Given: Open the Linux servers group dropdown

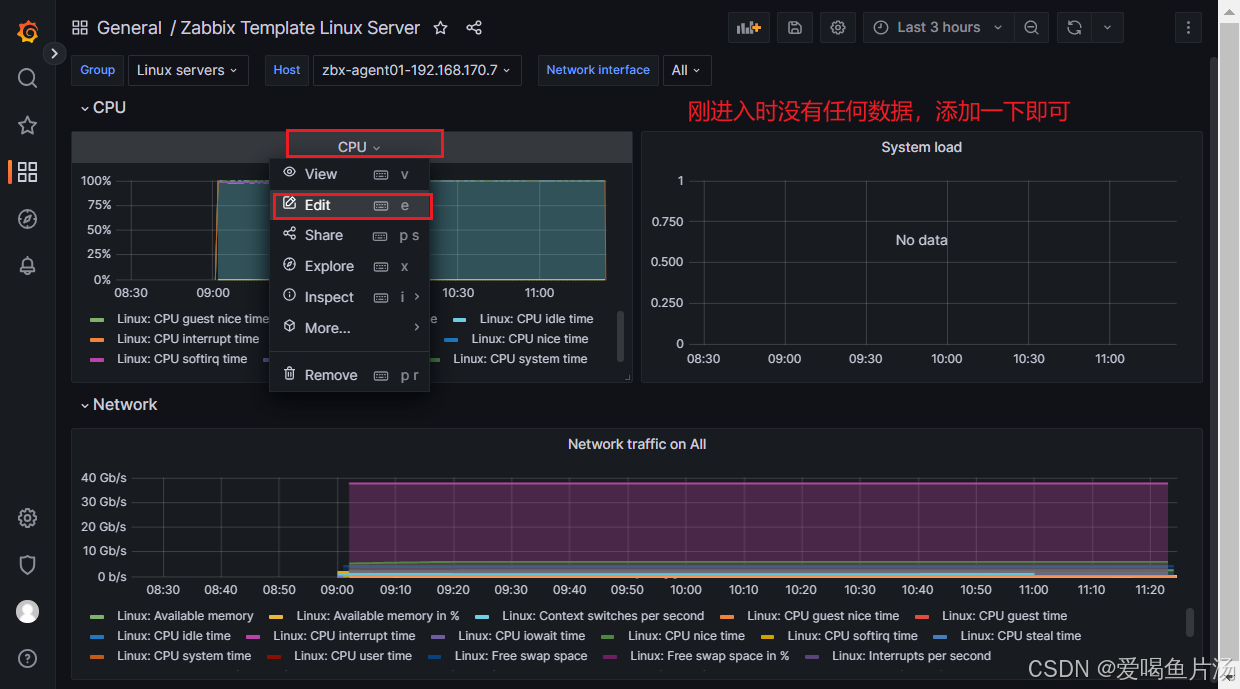Looking at the screenshot, I should click(188, 70).
